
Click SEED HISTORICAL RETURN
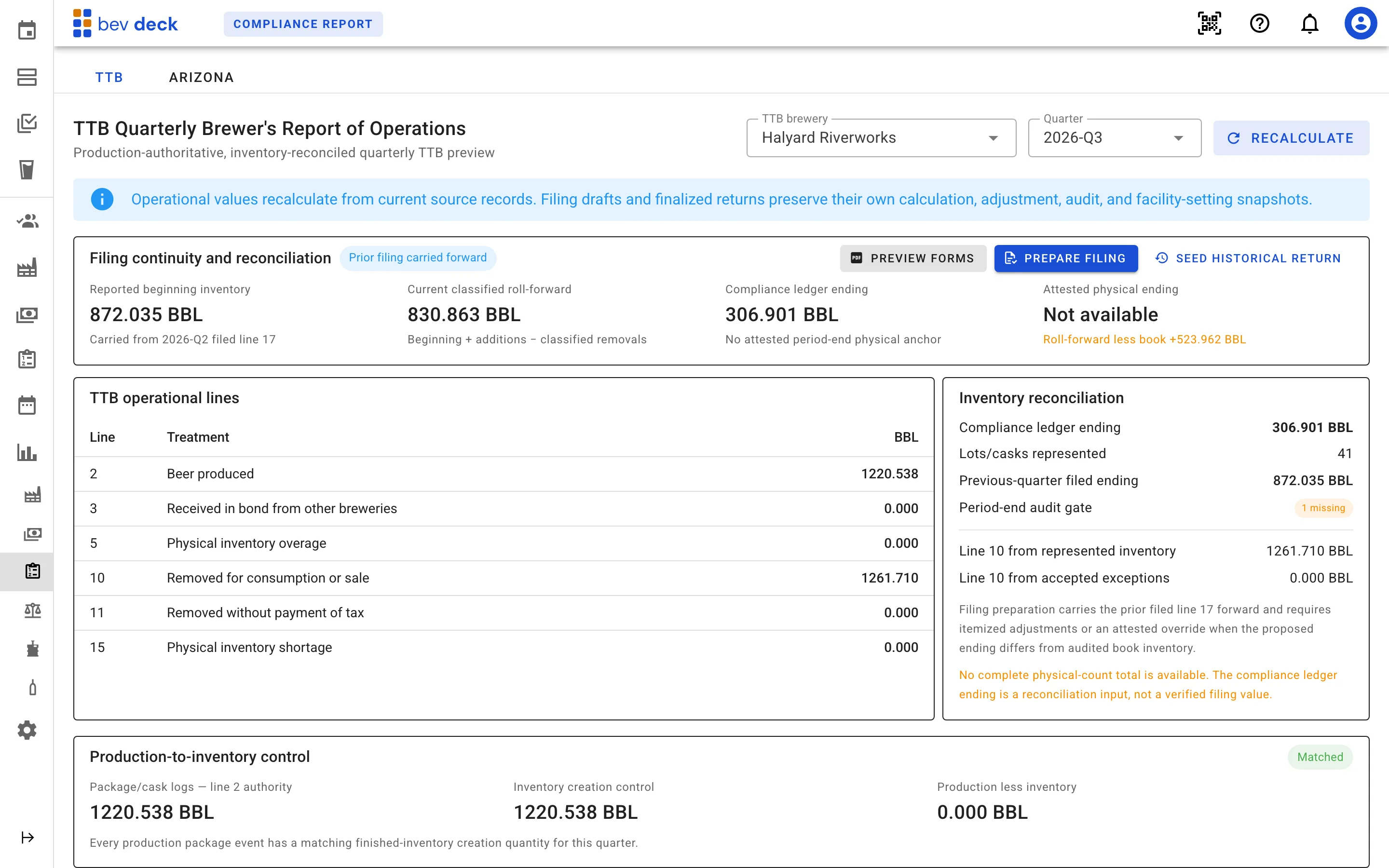point(1248,258)
